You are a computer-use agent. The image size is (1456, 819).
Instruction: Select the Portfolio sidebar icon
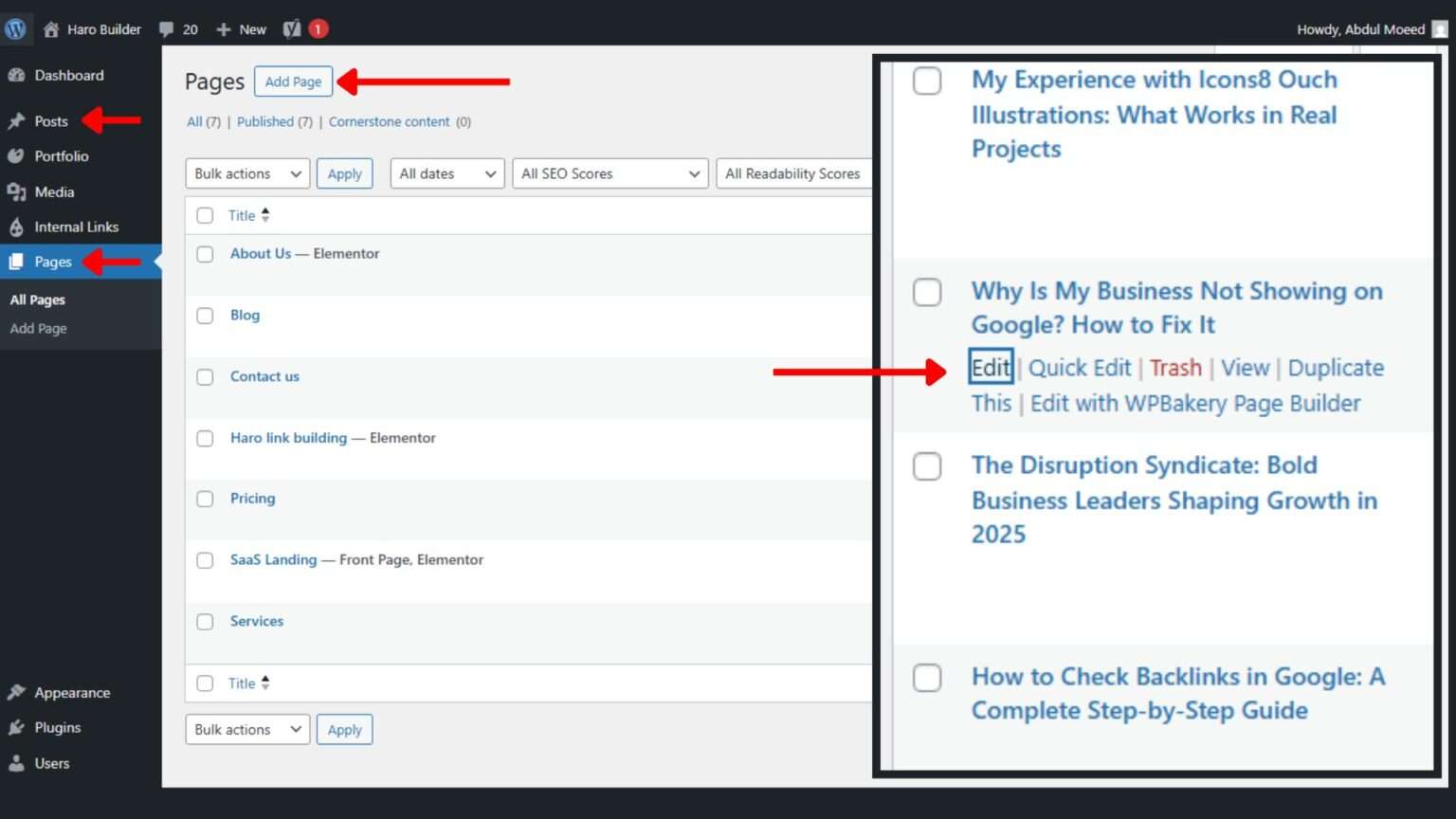tap(16, 155)
